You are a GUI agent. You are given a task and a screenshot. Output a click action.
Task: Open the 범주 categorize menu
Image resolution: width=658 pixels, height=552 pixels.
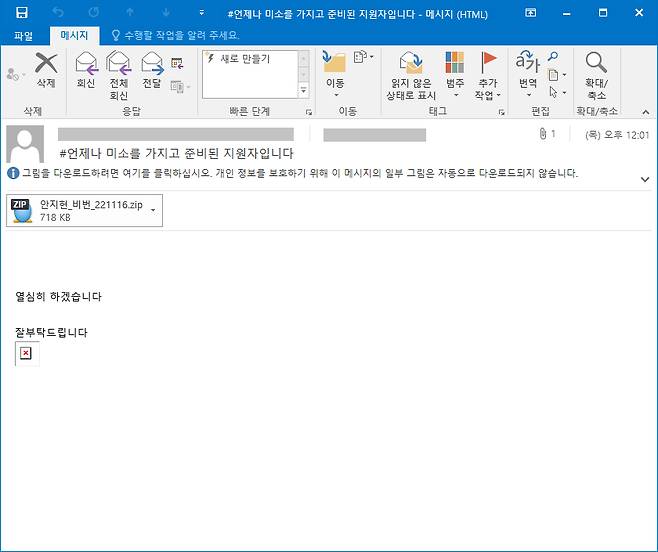[455, 75]
